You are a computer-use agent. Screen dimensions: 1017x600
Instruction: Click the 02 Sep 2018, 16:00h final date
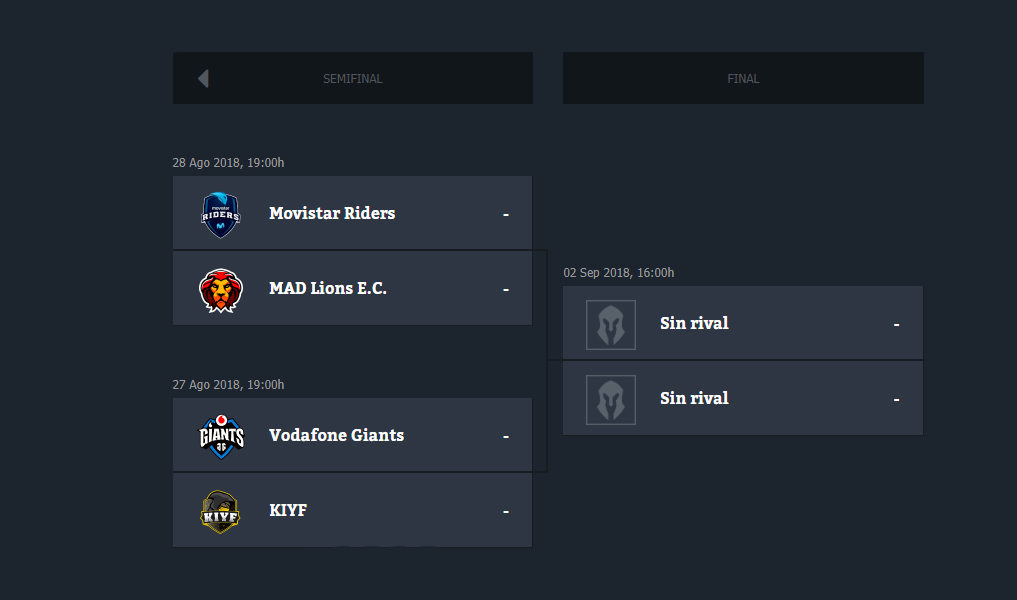coord(619,273)
